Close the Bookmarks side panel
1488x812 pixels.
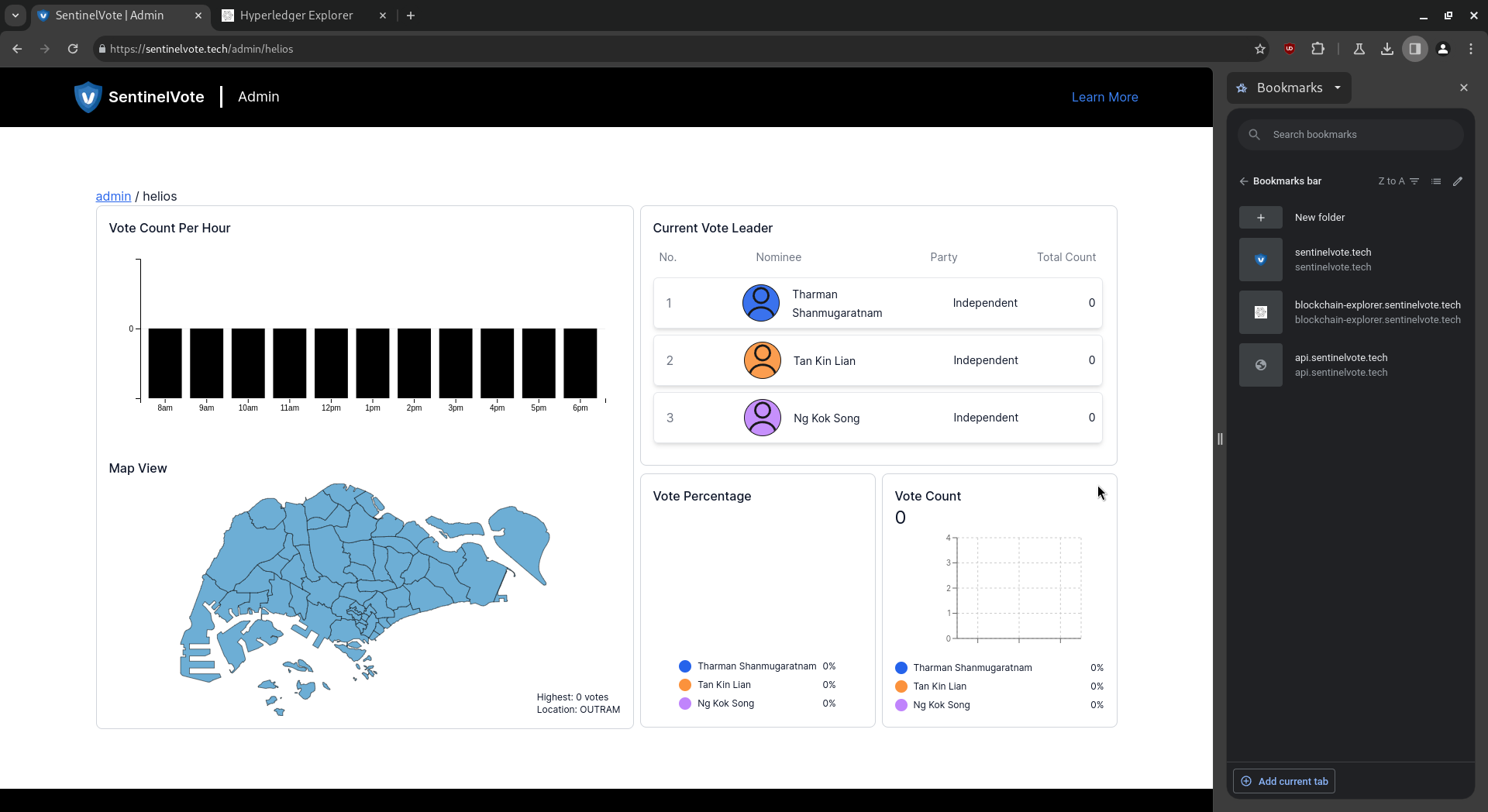click(1463, 88)
